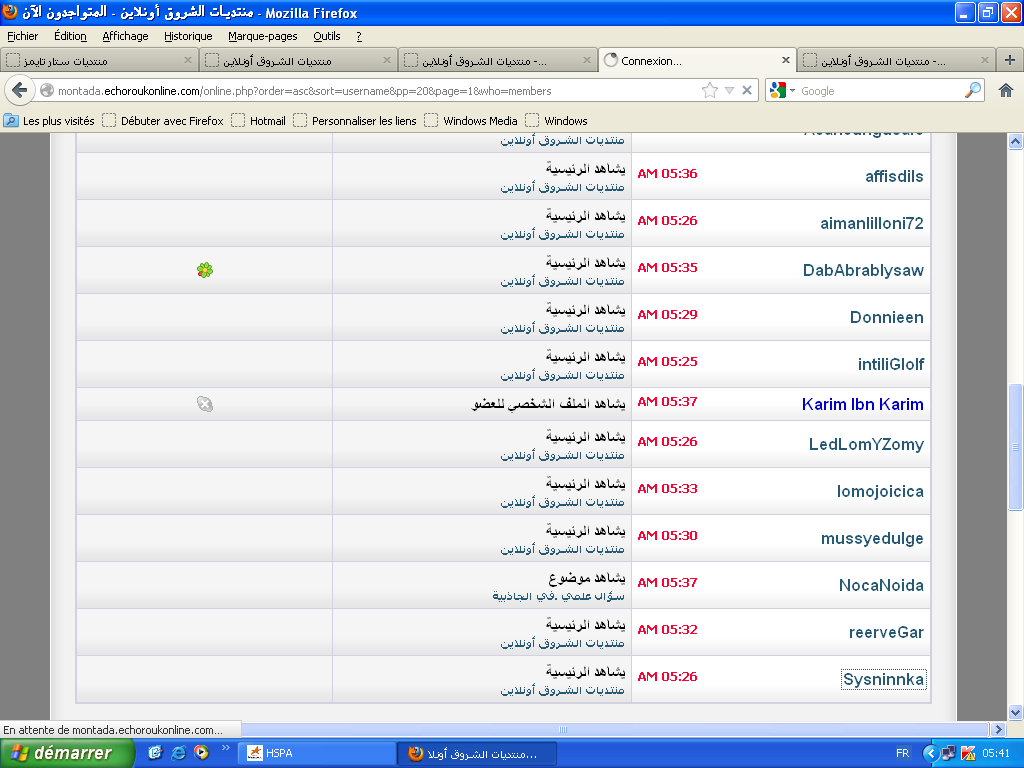Open the Marque-pages menu
The width and height of the screenshot is (1024, 768).
coord(263,37)
